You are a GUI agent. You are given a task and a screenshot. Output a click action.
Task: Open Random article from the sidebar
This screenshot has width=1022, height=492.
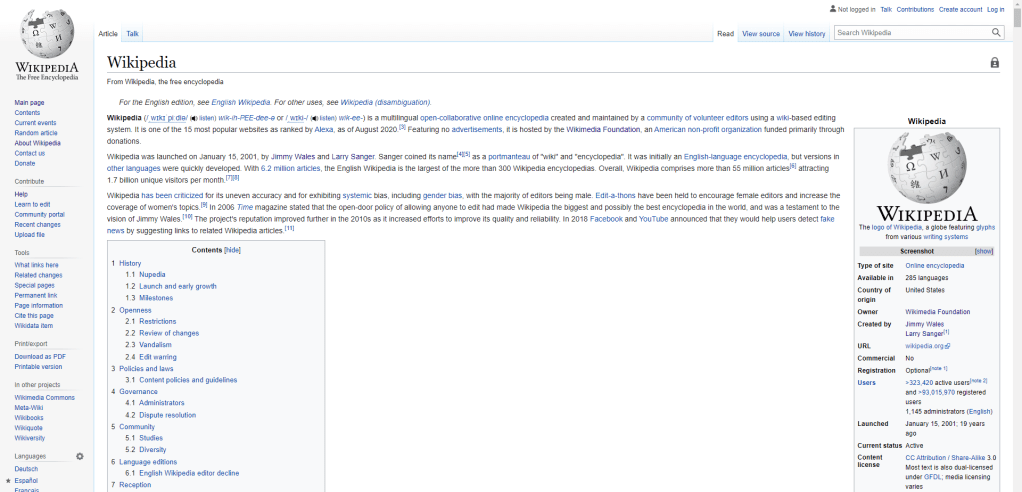coord(36,133)
